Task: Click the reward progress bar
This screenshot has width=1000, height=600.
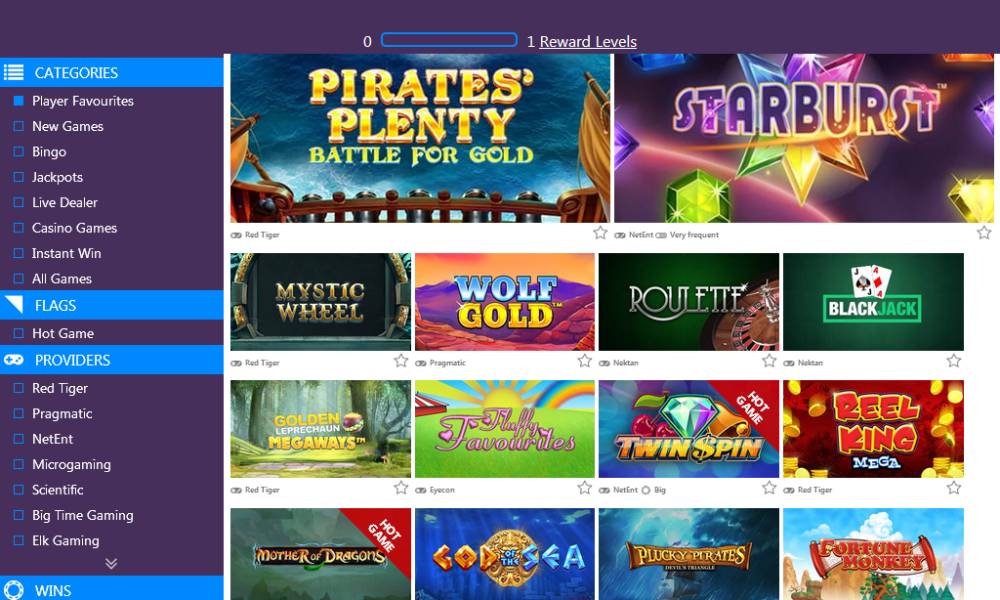Action: point(449,40)
